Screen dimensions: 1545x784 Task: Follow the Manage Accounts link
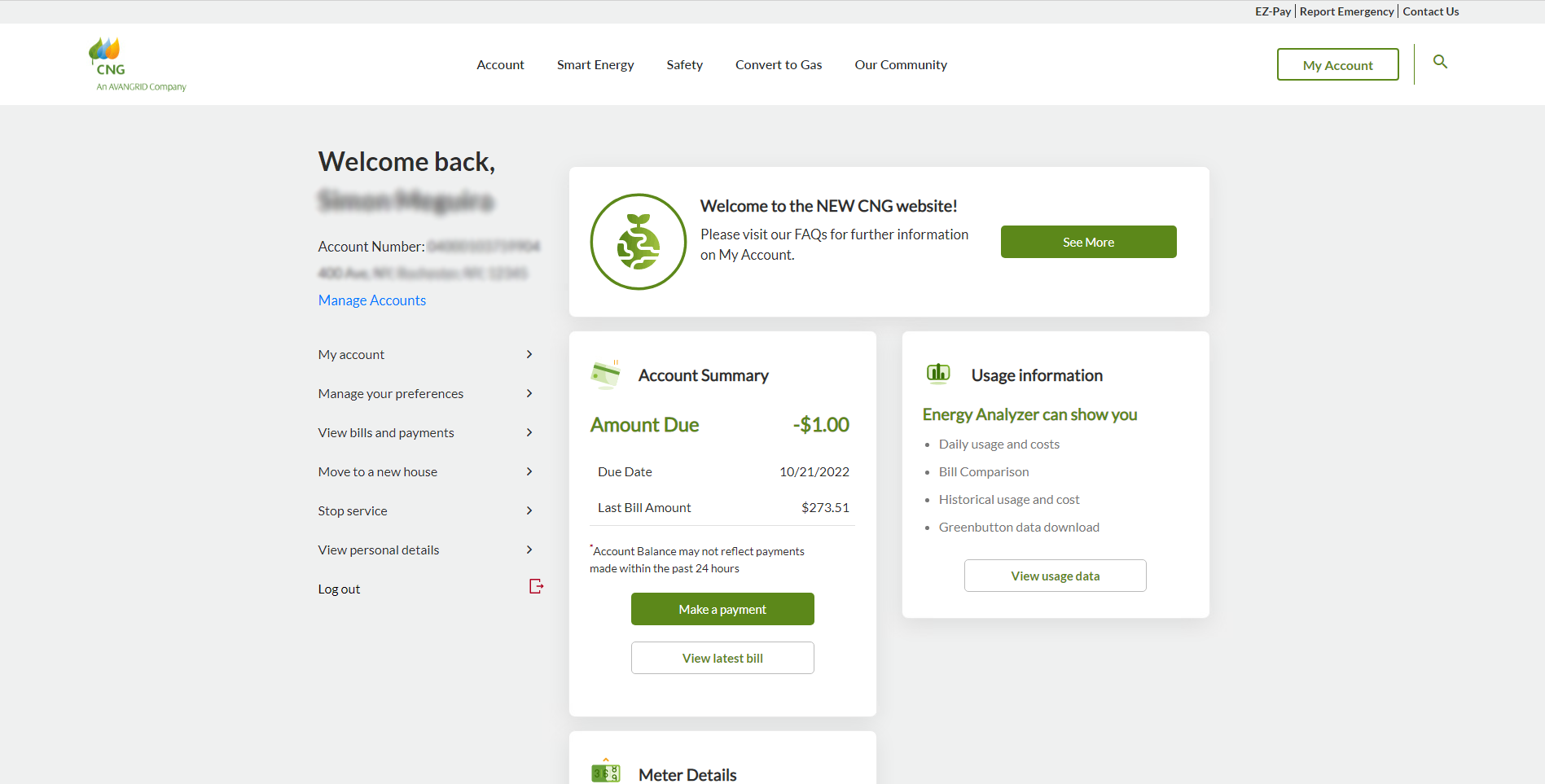tap(371, 300)
